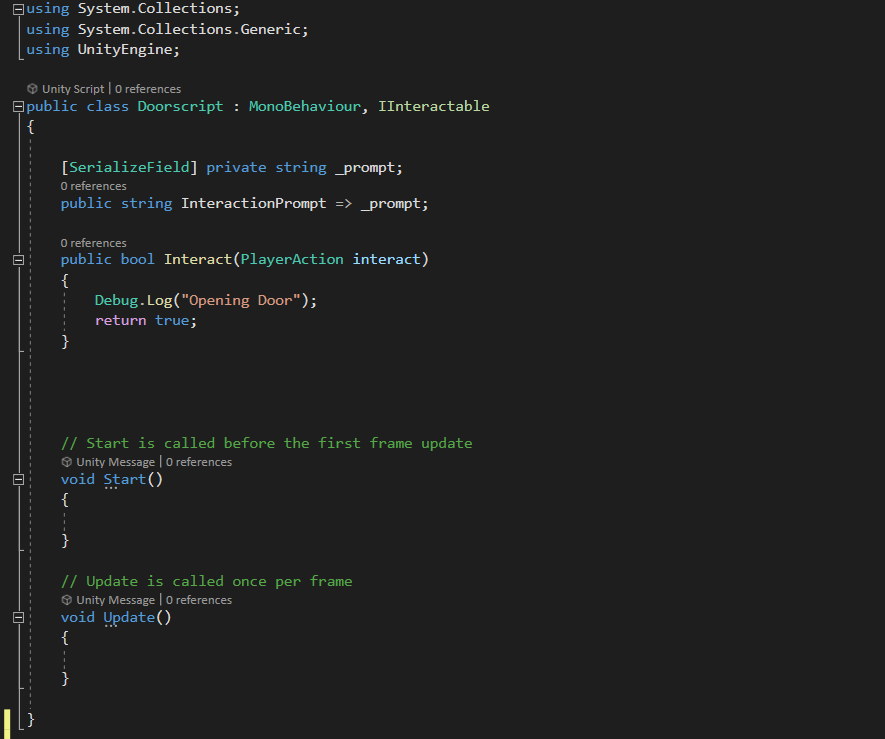Image resolution: width=885 pixels, height=739 pixels.
Task: Click the 'IInteractable' interface name
Action: (x=433, y=106)
